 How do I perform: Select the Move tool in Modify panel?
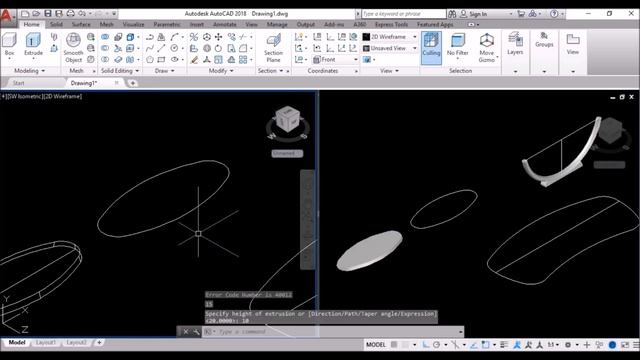point(219,37)
